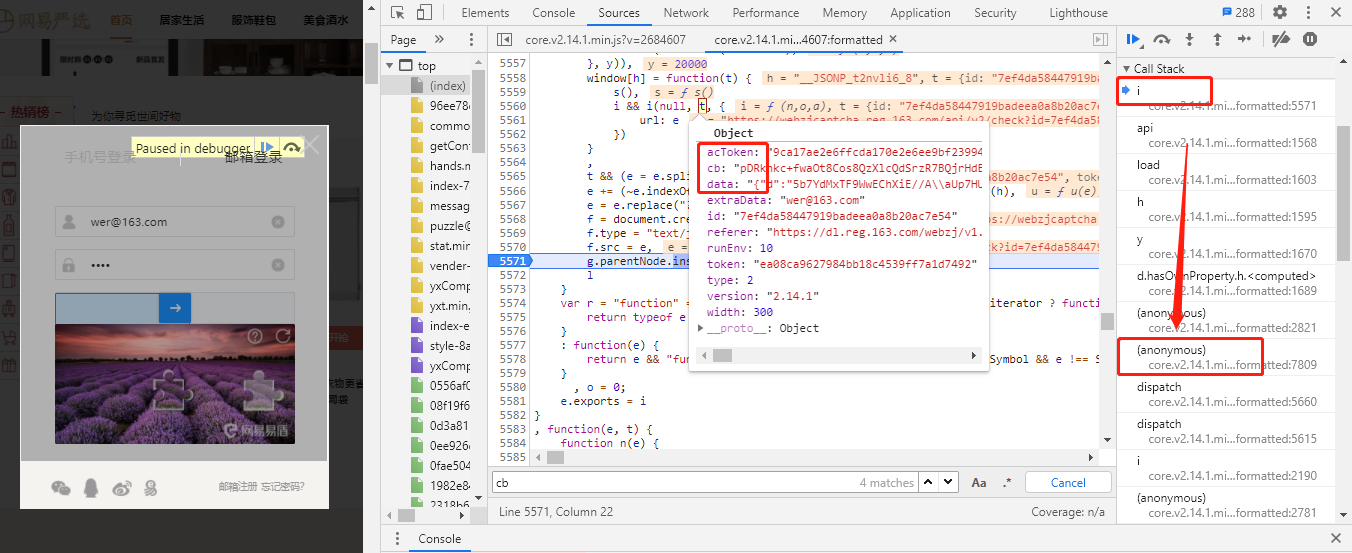Viewport: 1352px width, 553px height.
Task: Open the Network tab
Action: click(x=686, y=13)
